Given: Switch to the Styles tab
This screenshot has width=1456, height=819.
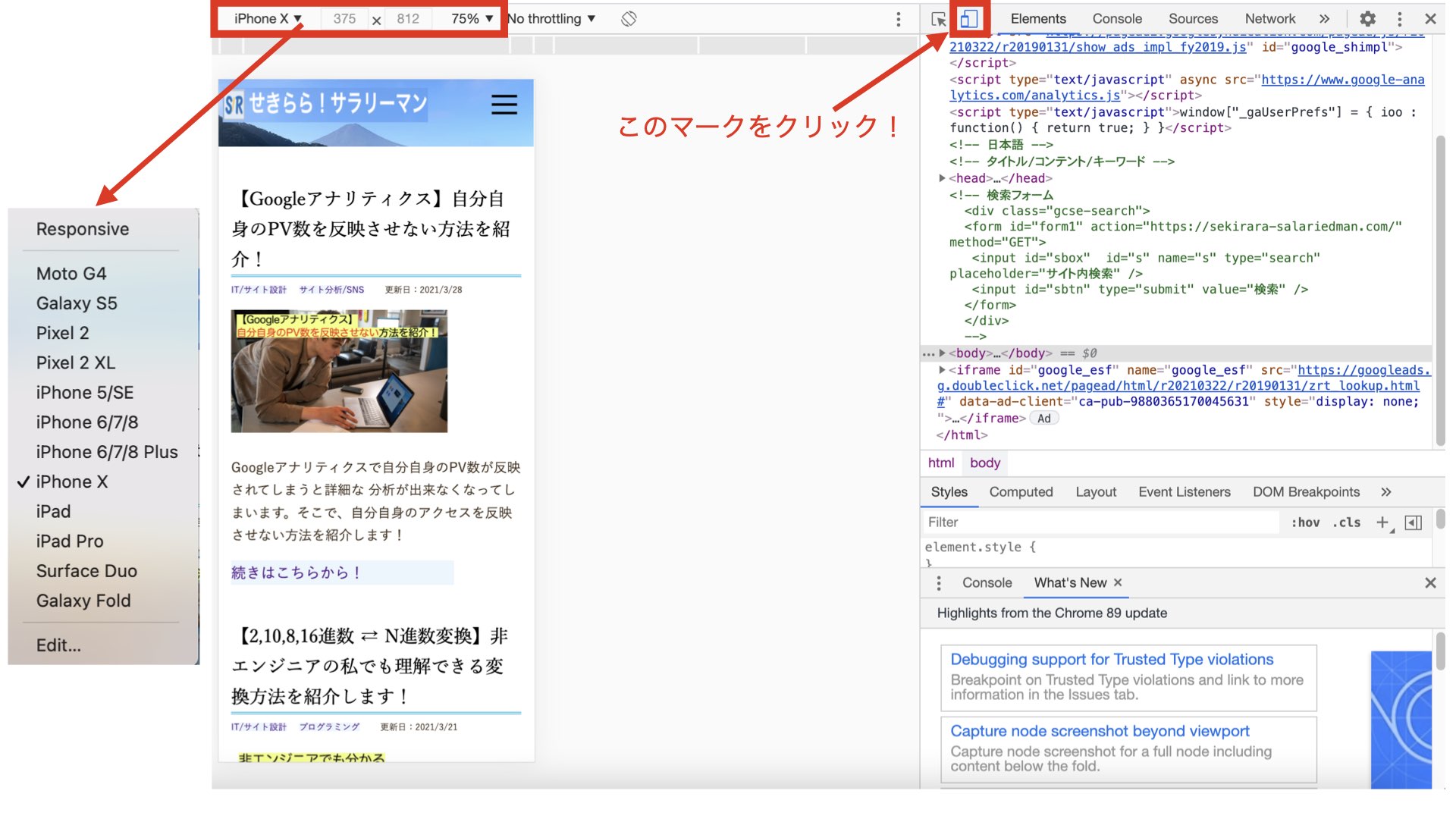Looking at the screenshot, I should coord(949,492).
